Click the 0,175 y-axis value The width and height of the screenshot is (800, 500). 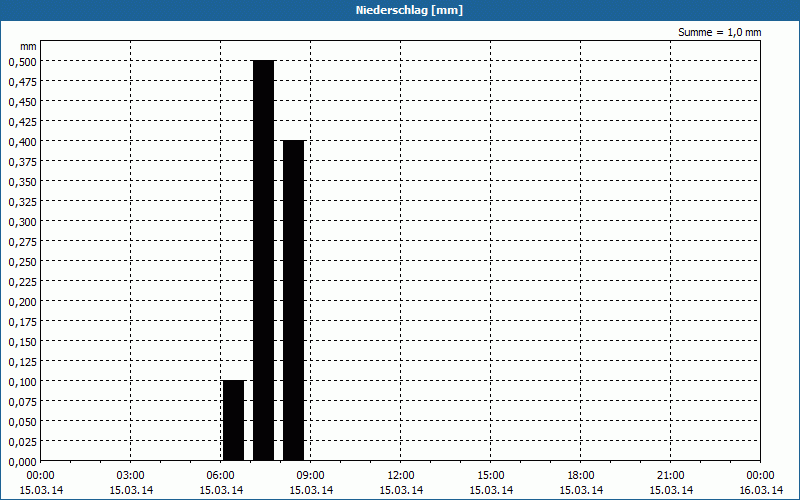point(23,321)
